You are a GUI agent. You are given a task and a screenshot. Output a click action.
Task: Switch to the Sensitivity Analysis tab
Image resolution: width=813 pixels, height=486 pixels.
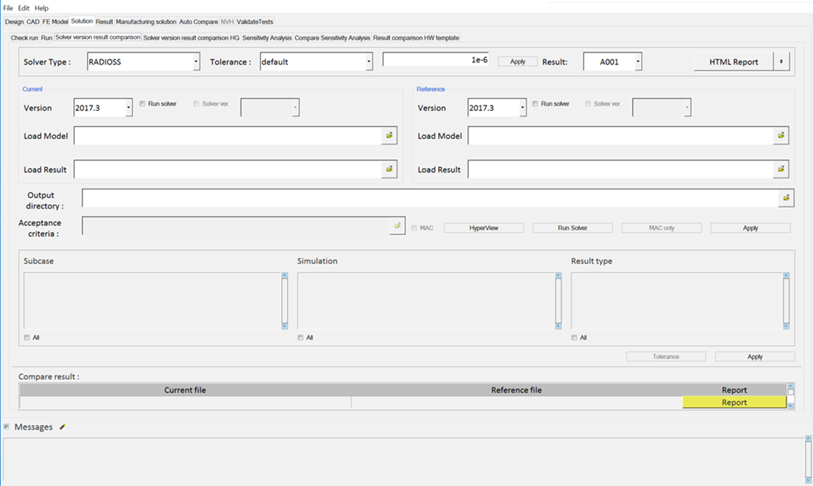point(267,37)
